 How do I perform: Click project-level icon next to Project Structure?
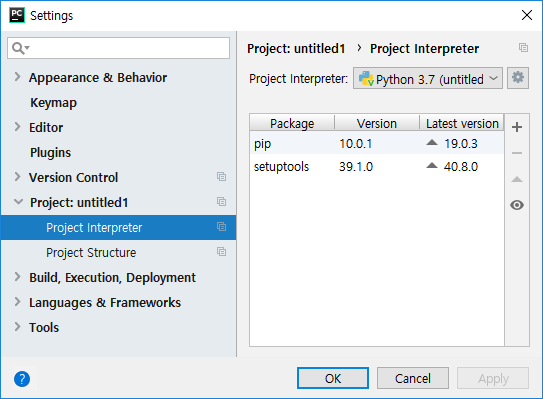[x=221, y=251]
